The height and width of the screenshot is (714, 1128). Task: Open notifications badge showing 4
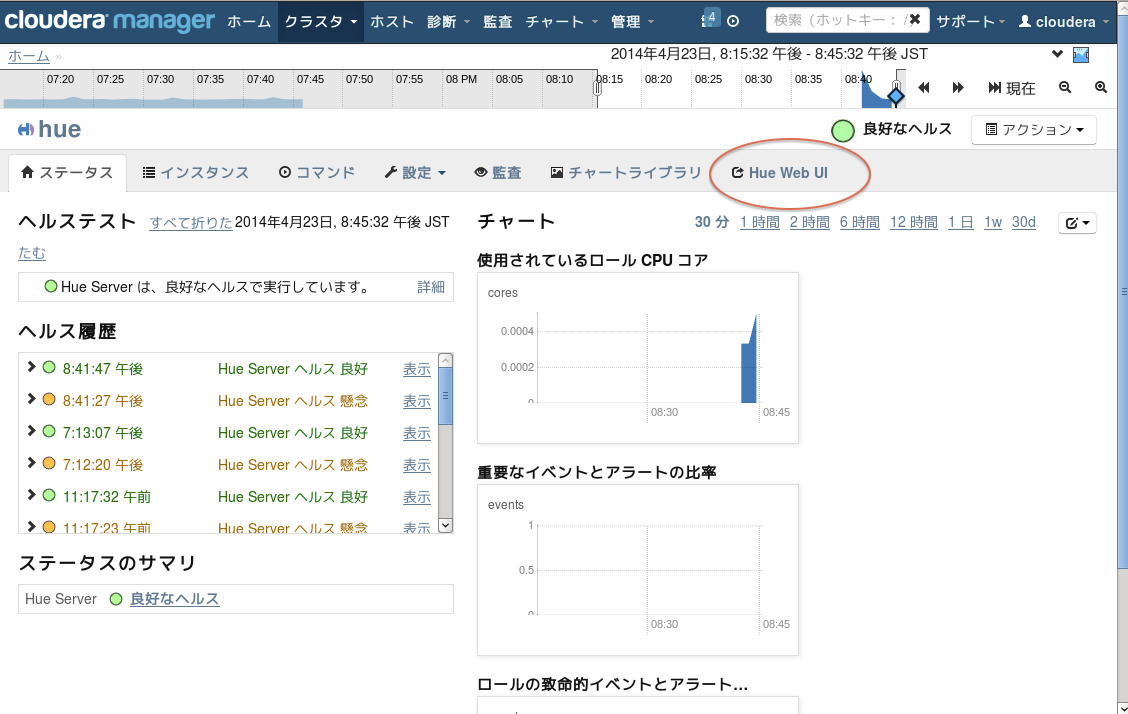click(710, 18)
